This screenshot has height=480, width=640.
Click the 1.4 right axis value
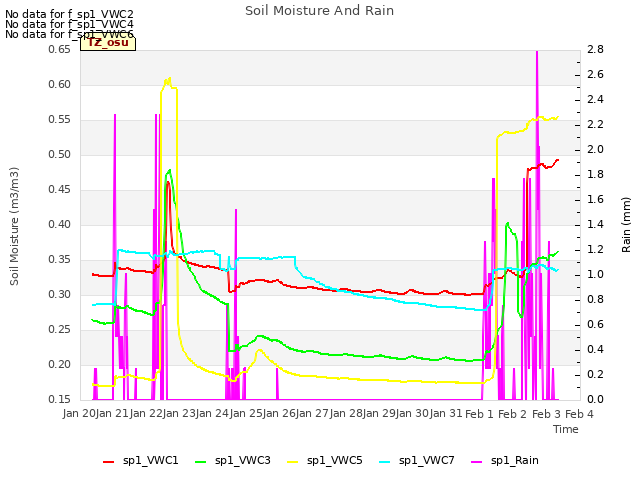(596, 224)
